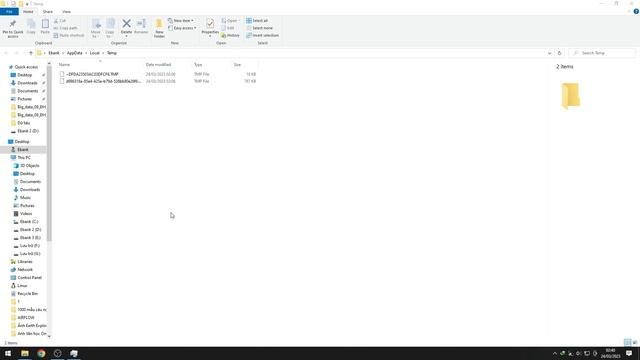This screenshot has width=640, height=360.
Task: Click the History ribbon button
Action: pyautogui.click(x=231, y=36)
